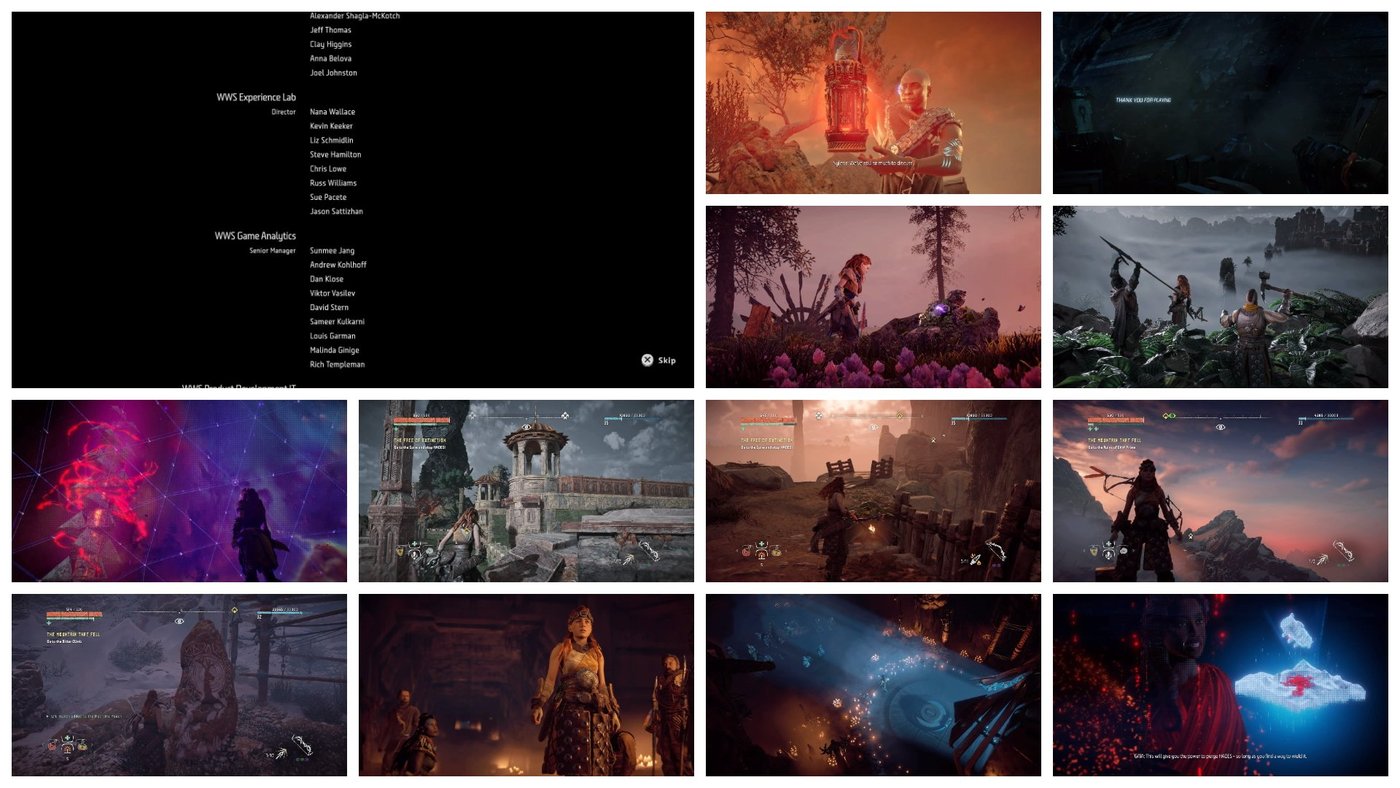Open the wooden fence canyon gameplay thumbnail
The height and width of the screenshot is (788, 1400).
pyautogui.click(x=873, y=491)
